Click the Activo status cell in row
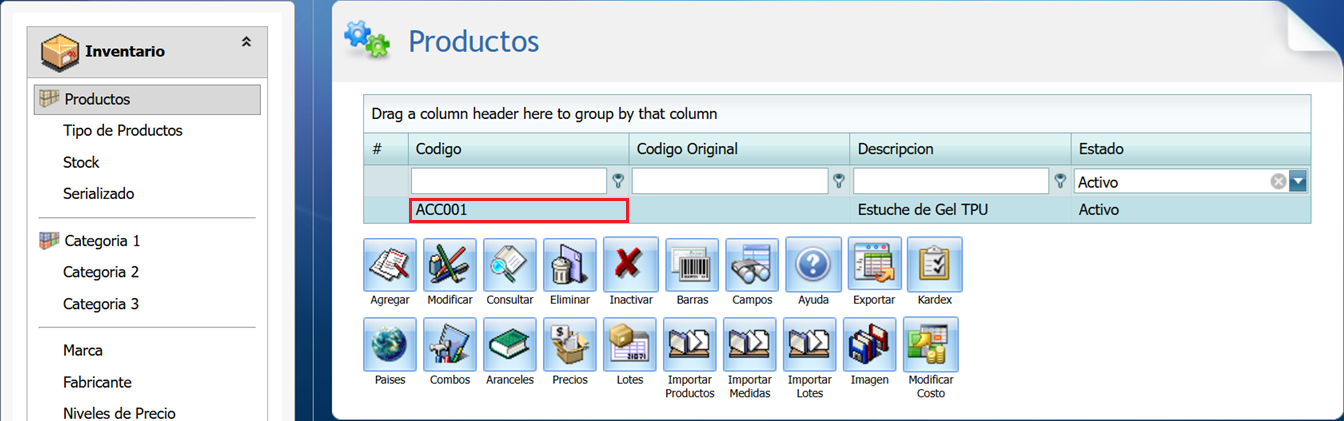The height and width of the screenshot is (421, 1344). pos(1190,210)
